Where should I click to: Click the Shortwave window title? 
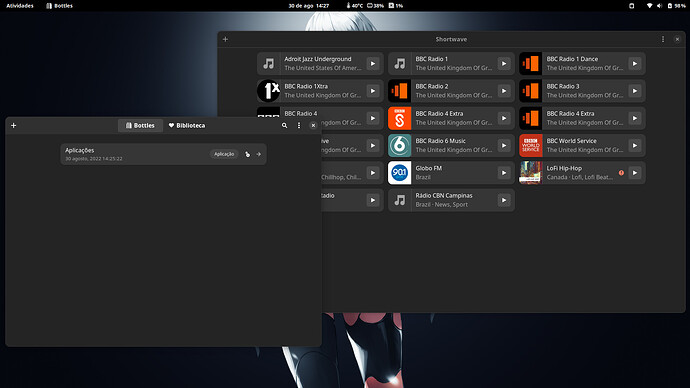click(x=451, y=39)
